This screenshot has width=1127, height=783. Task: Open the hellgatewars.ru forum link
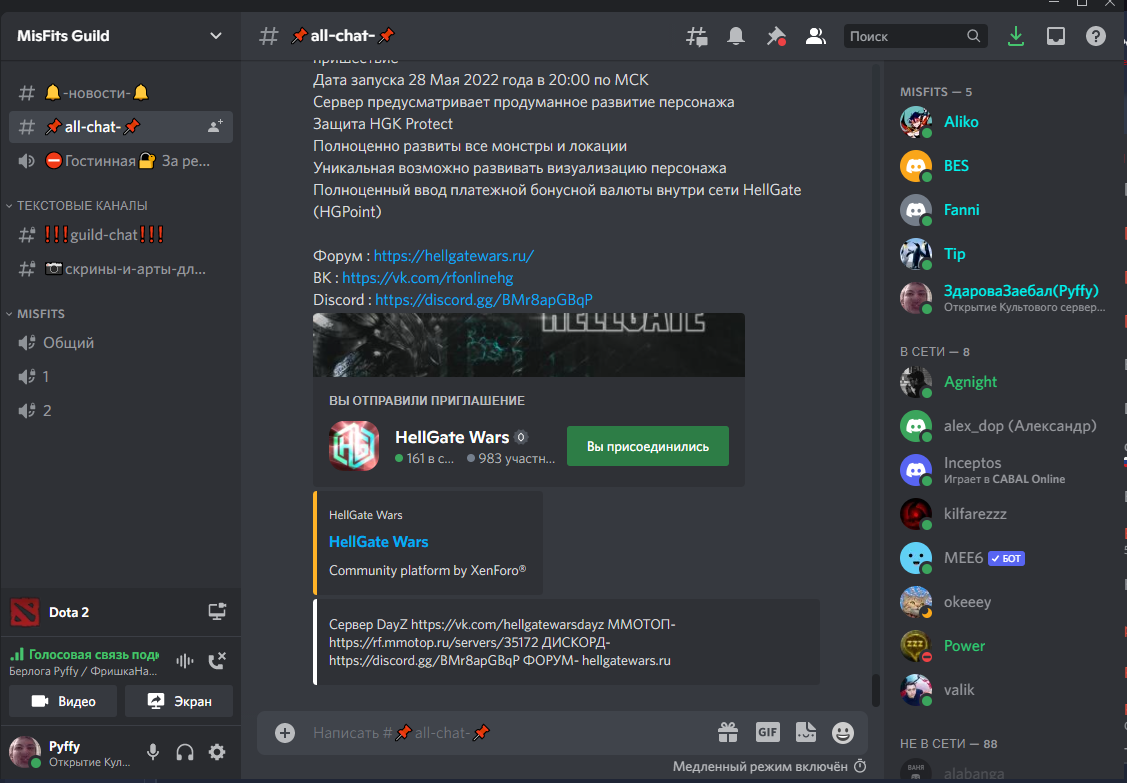pyautogui.click(x=454, y=255)
